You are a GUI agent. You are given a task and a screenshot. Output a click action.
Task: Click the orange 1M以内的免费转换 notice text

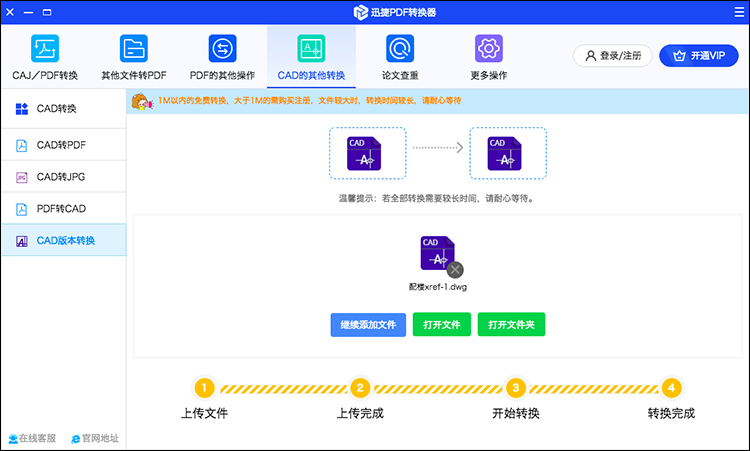pyautogui.click(x=309, y=101)
